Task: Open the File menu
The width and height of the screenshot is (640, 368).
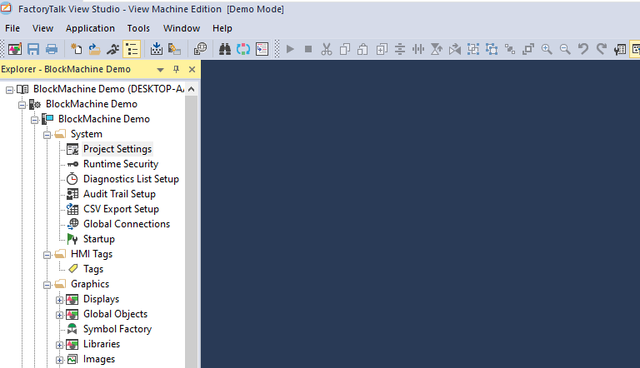Action: coord(12,28)
